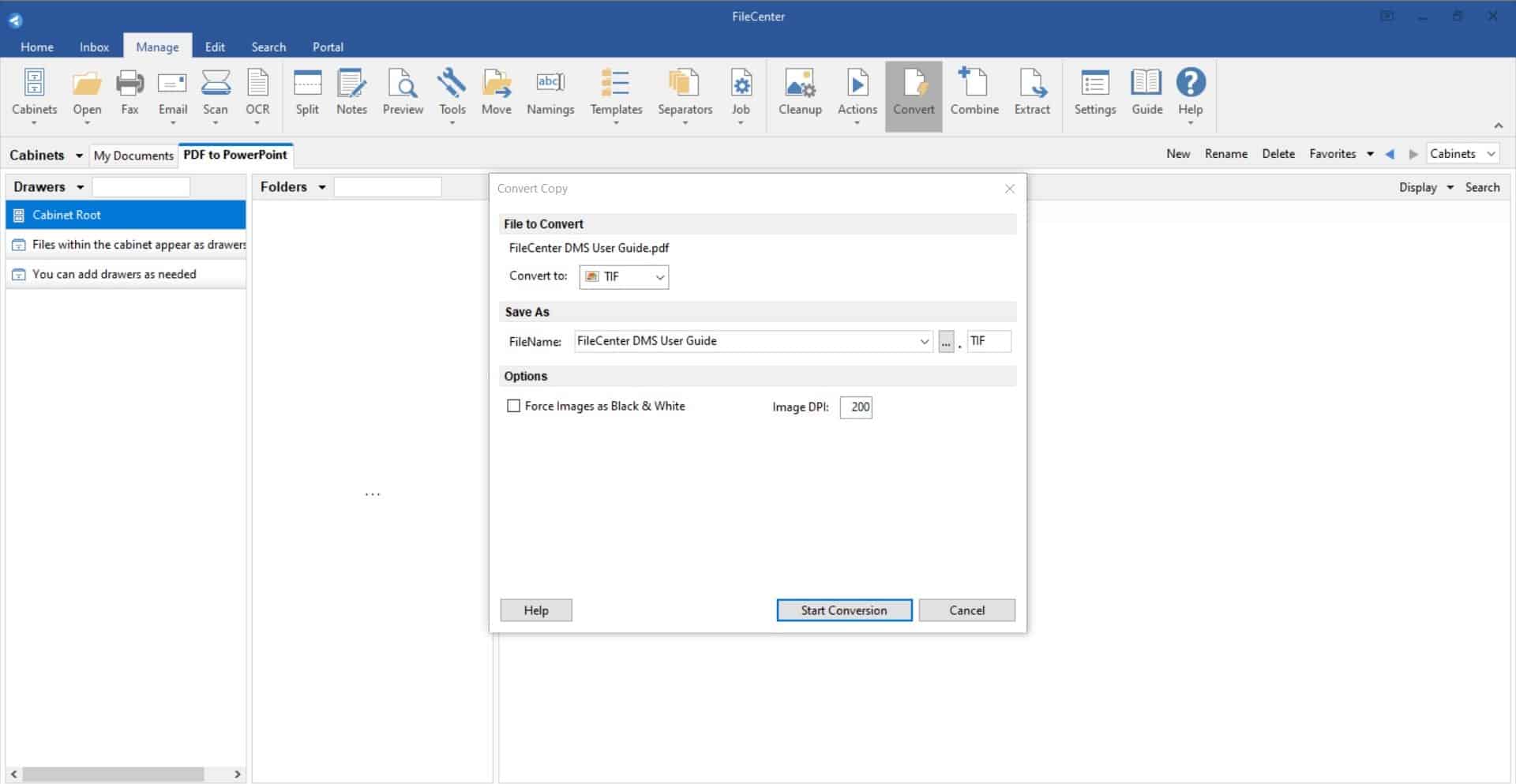Open the Actions tool
Viewport: 1516px width, 784px height.
[x=857, y=94]
